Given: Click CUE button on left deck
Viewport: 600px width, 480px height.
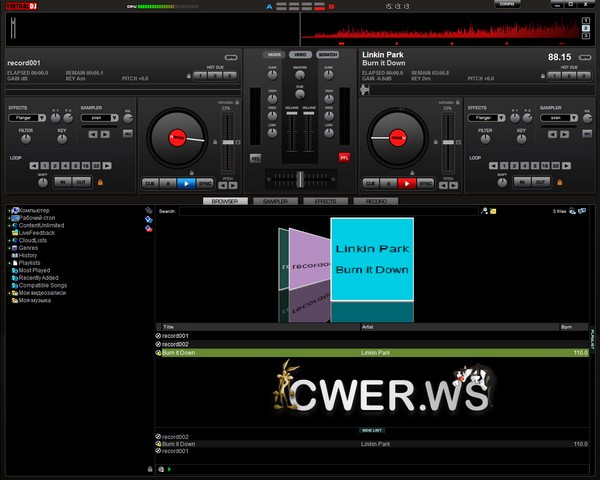Looking at the screenshot, I should tap(150, 183).
